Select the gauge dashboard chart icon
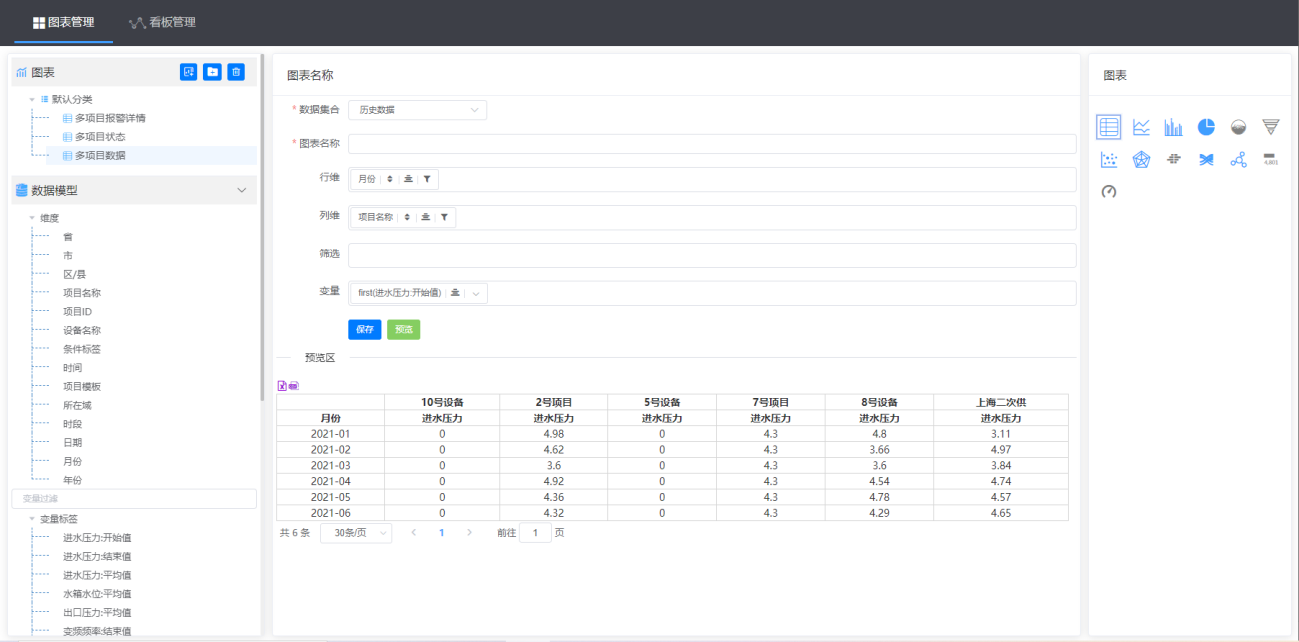This screenshot has height=642, width=1299. (x=1108, y=191)
